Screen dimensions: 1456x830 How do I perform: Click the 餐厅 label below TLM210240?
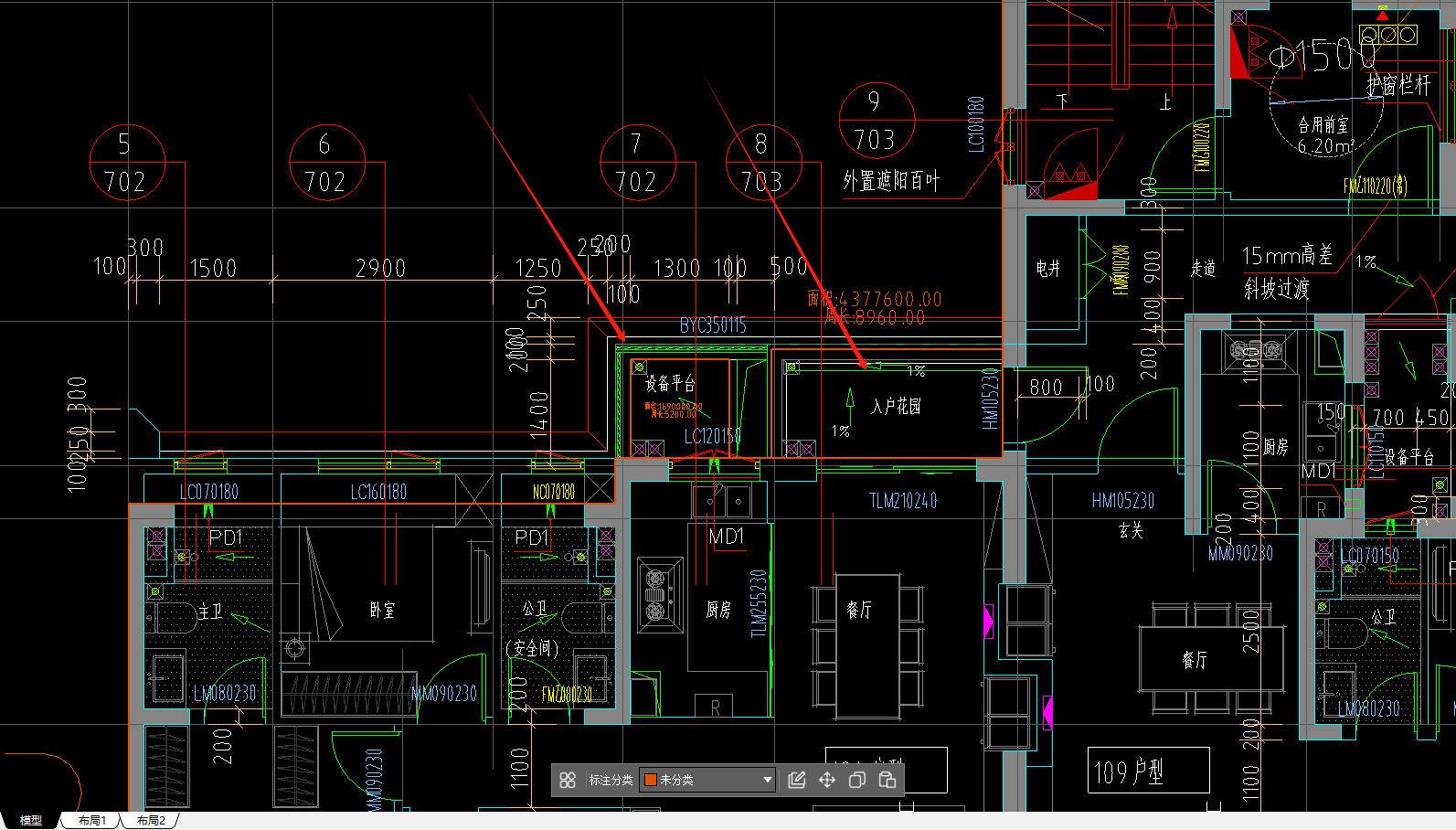click(x=858, y=610)
